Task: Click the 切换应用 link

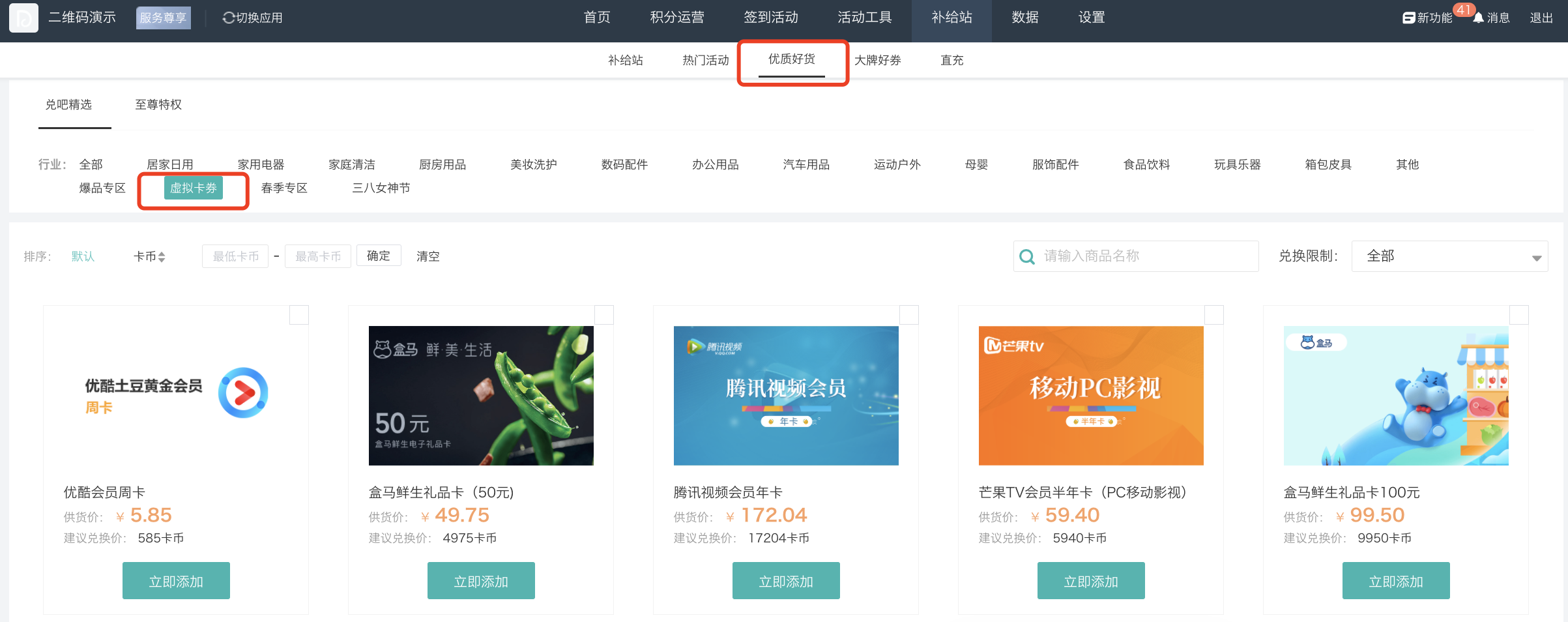Action: click(x=259, y=18)
